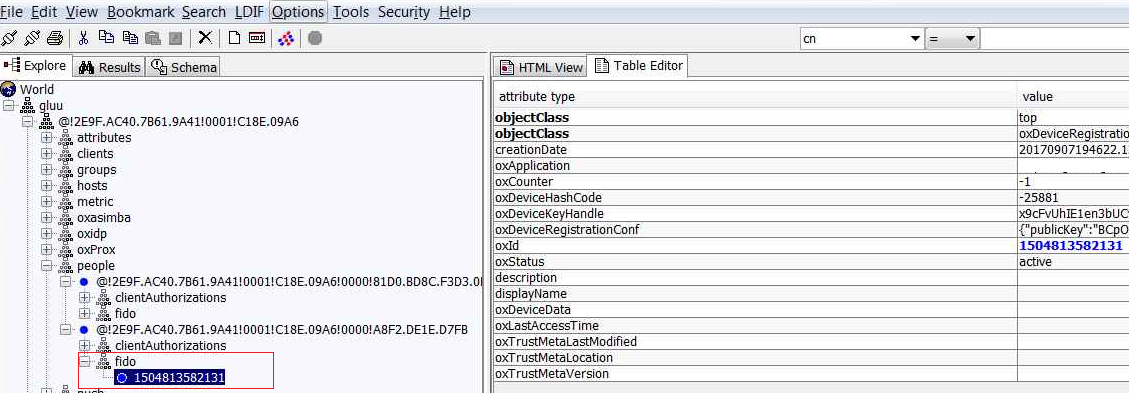1129x393 pixels.
Task: Open the LDIF menu
Action: [x=249, y=12]
